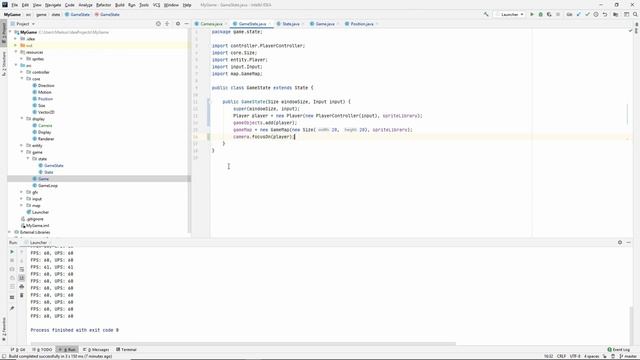This screenshot has height=360, width=640.
Task: Pin the Run tab
Action: click(12, 308)
